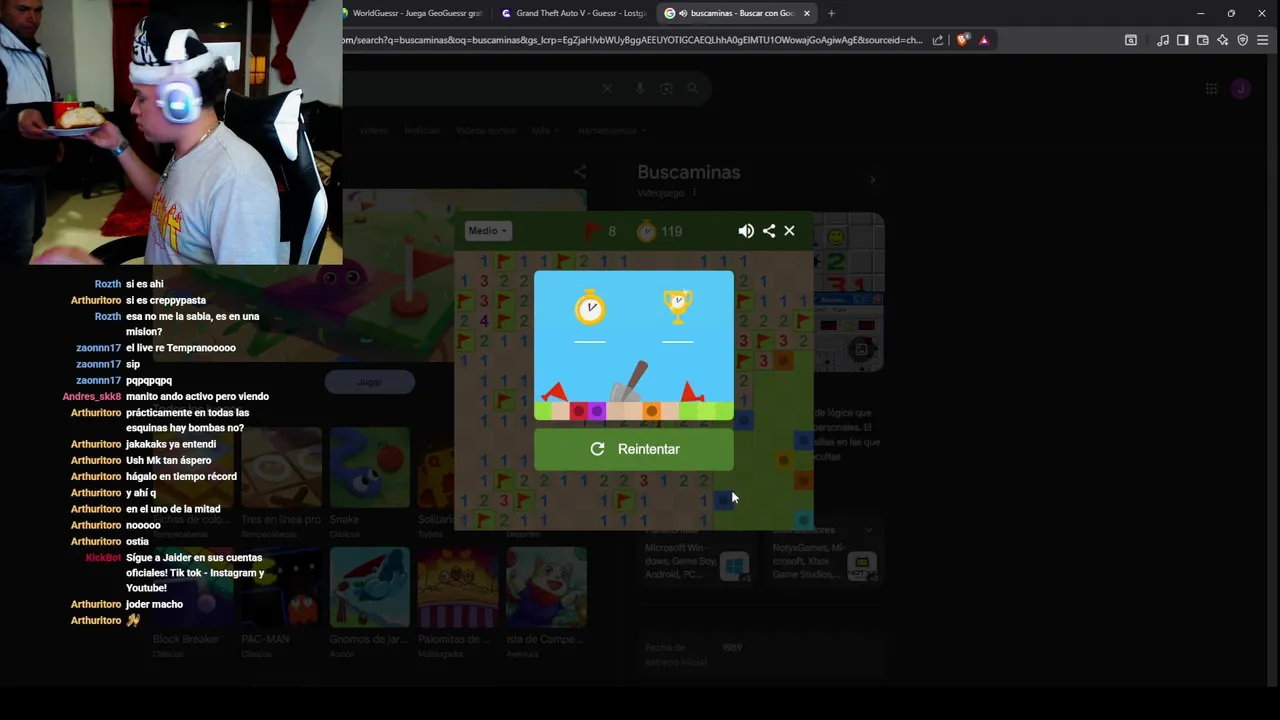Image resolution: width=1280 pixels, height=720 pixels.
Task: Close the Minesweeper game overlay
Action: tap(789, 231)
